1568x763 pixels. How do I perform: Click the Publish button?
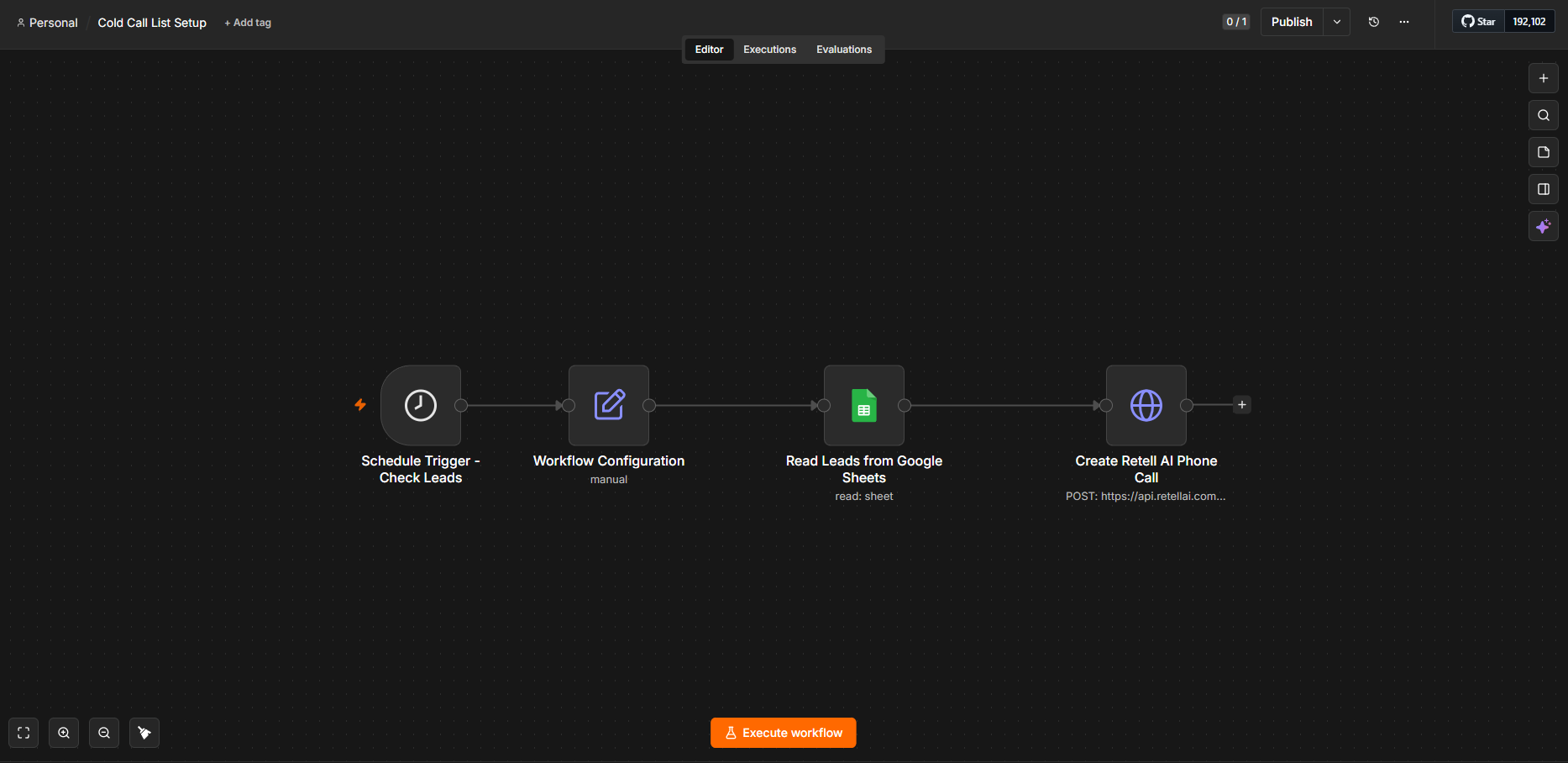pyautogui.click(x=1292, y=22)
